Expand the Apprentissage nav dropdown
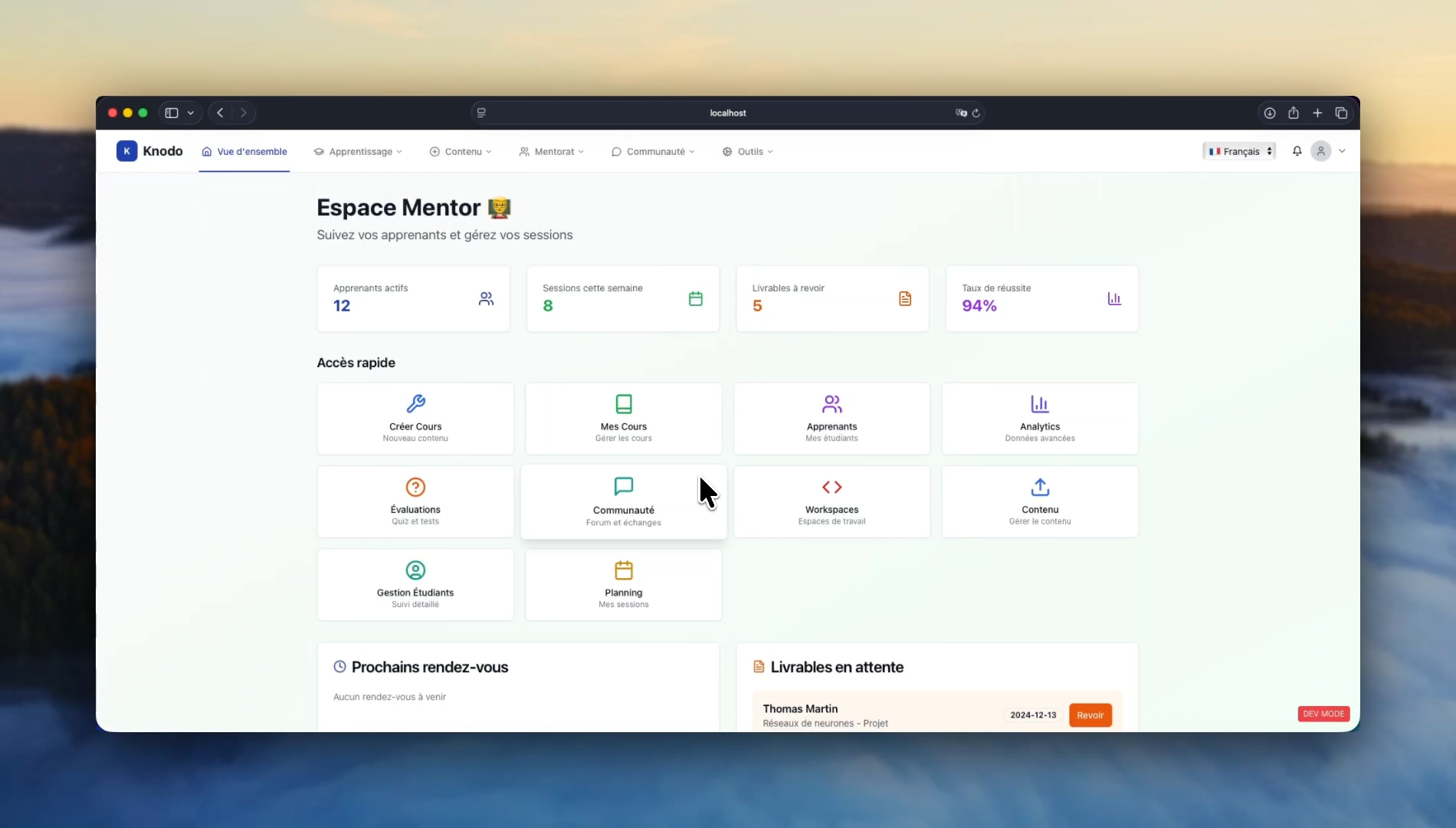The image size is (1456, 828). click(x=358, y=152)
